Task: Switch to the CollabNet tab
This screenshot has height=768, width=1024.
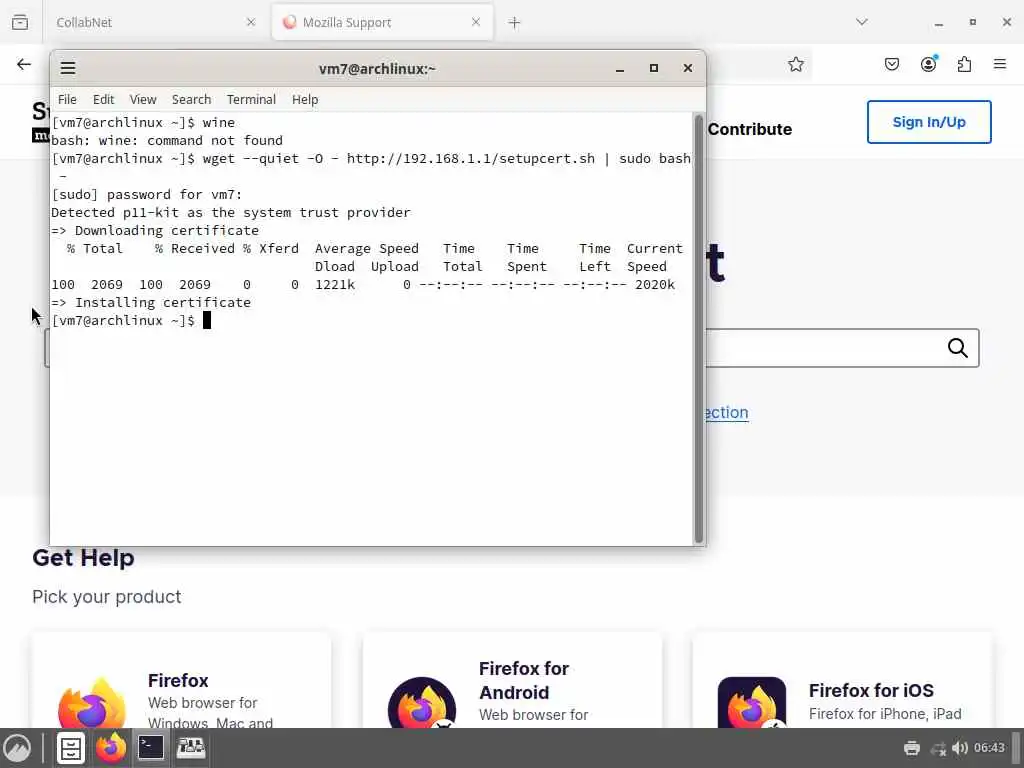Action: tap(155, 22)
